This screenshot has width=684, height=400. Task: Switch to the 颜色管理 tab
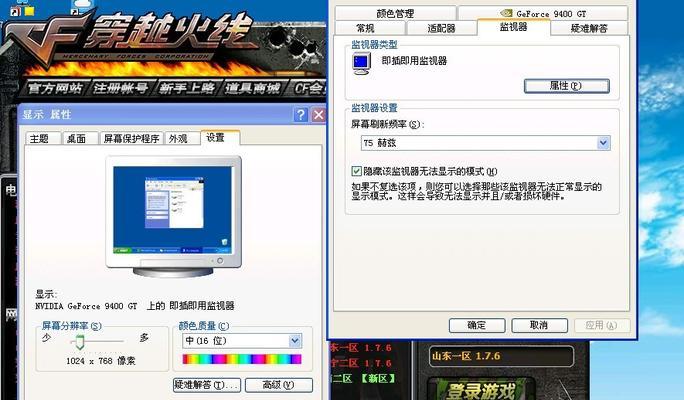click(395, 14)
